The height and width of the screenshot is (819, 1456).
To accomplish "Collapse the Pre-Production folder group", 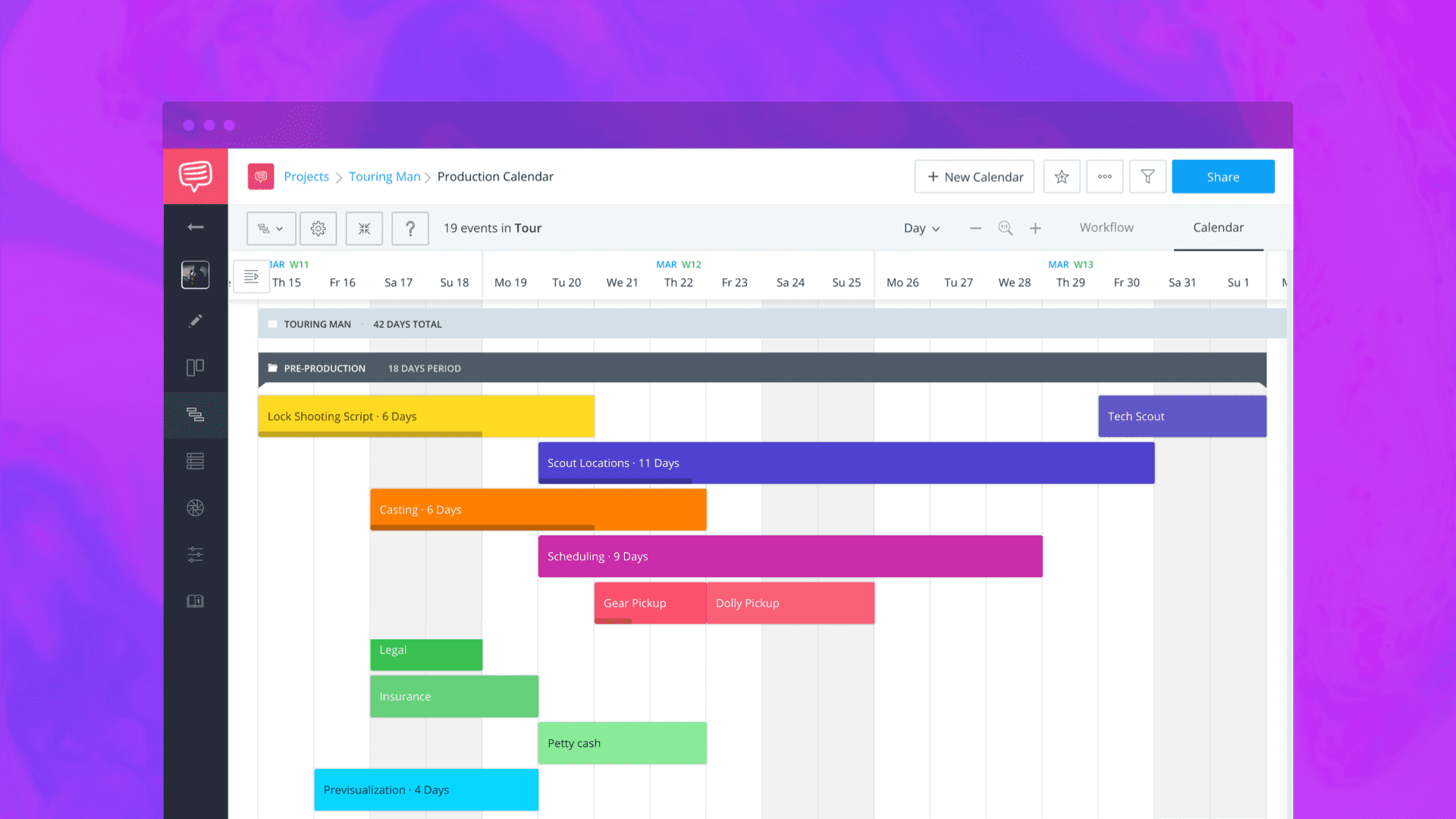I will click(273, 369).
